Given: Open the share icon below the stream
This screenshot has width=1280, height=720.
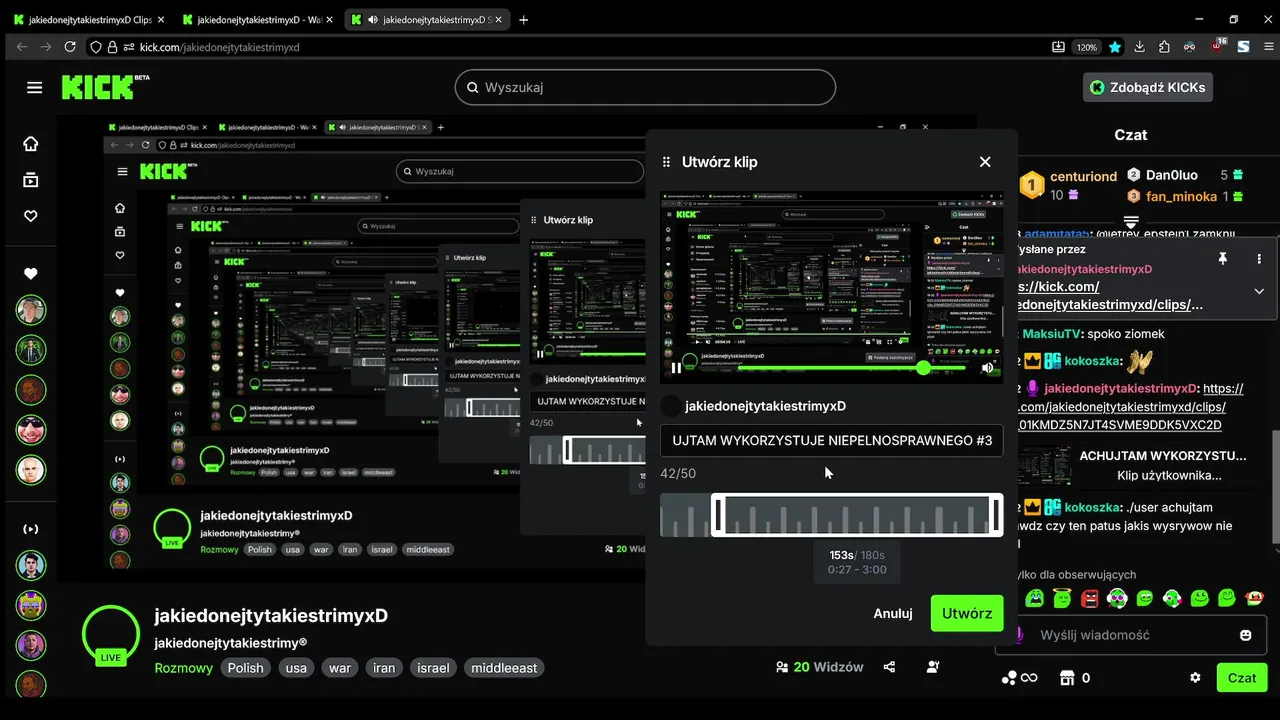Looking at the screenshot, I should coord(889,667).
